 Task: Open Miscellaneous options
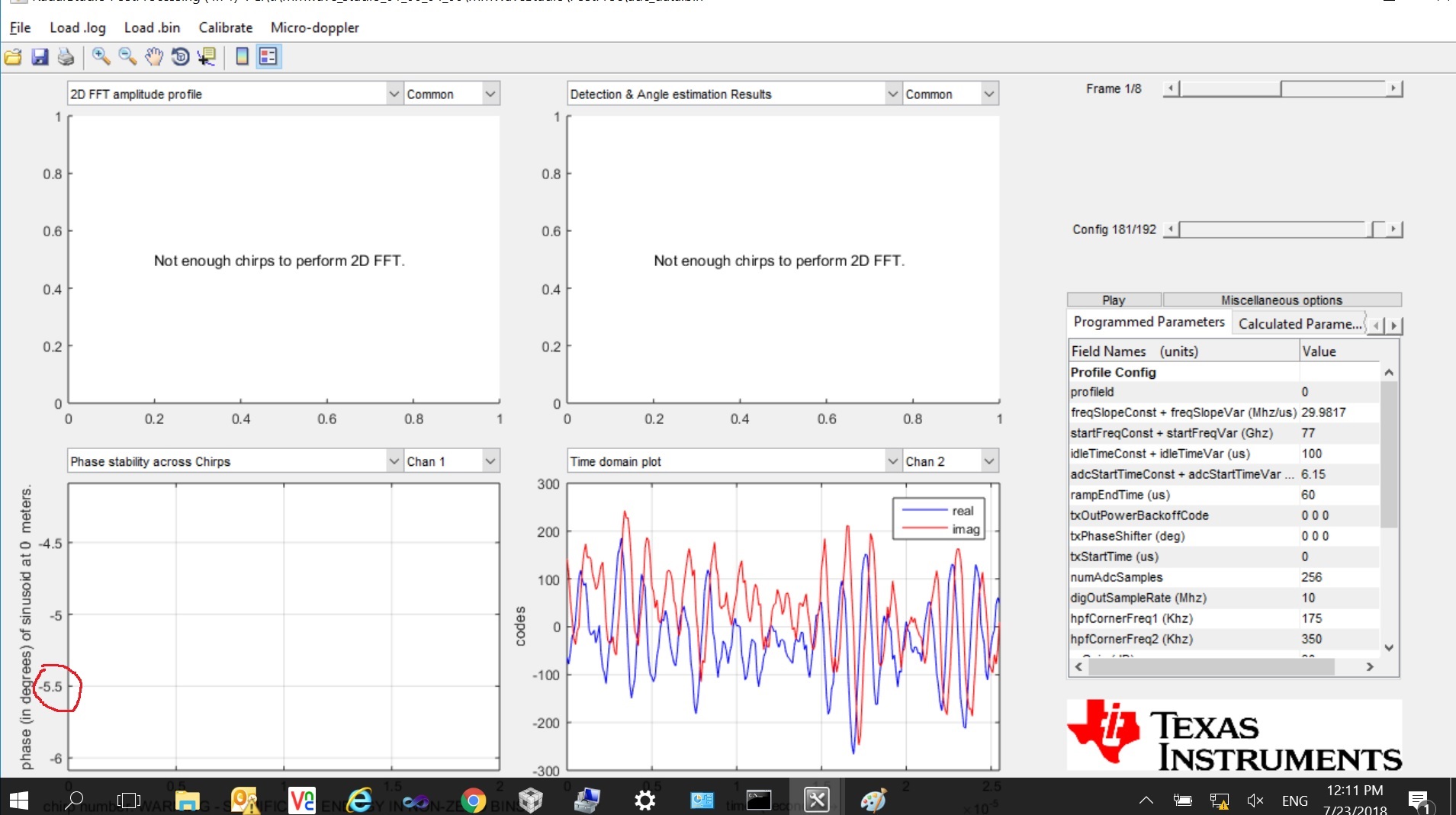click(1281, 300)
